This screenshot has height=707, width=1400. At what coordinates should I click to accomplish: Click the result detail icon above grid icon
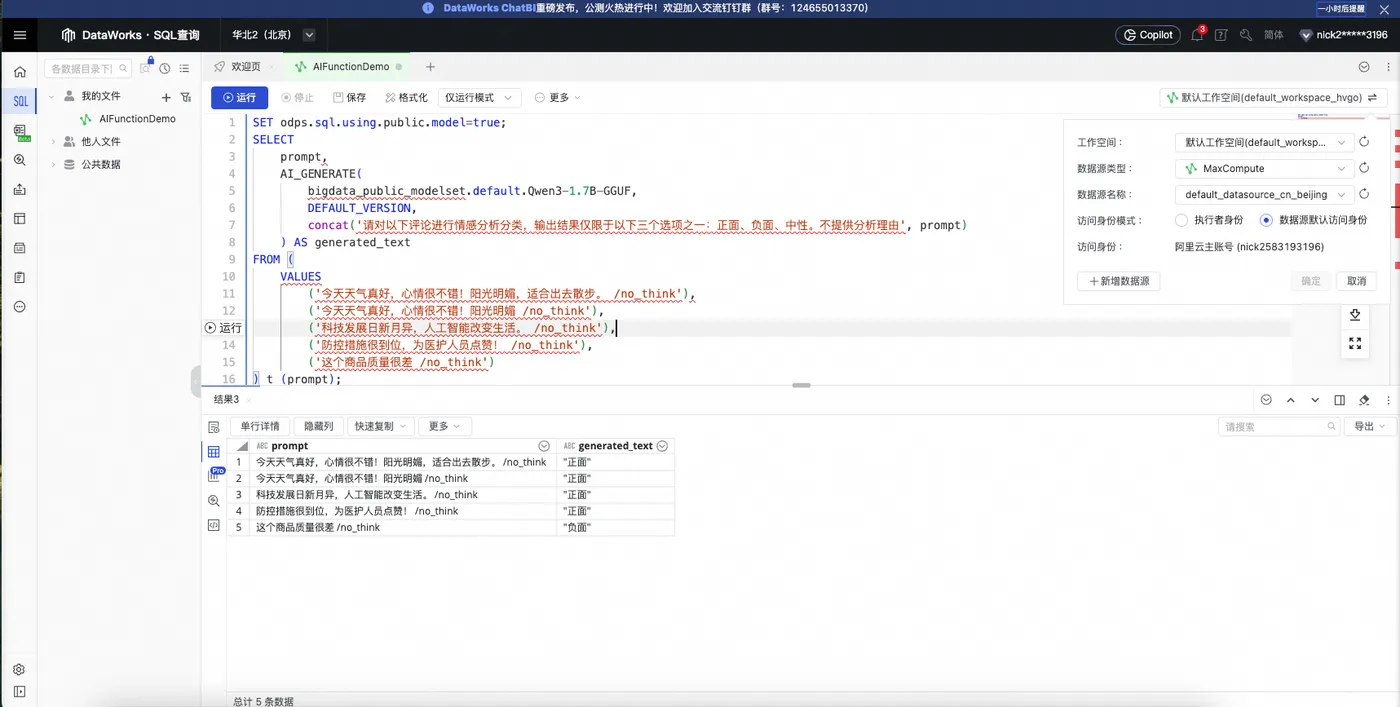[x=214, y=427]
